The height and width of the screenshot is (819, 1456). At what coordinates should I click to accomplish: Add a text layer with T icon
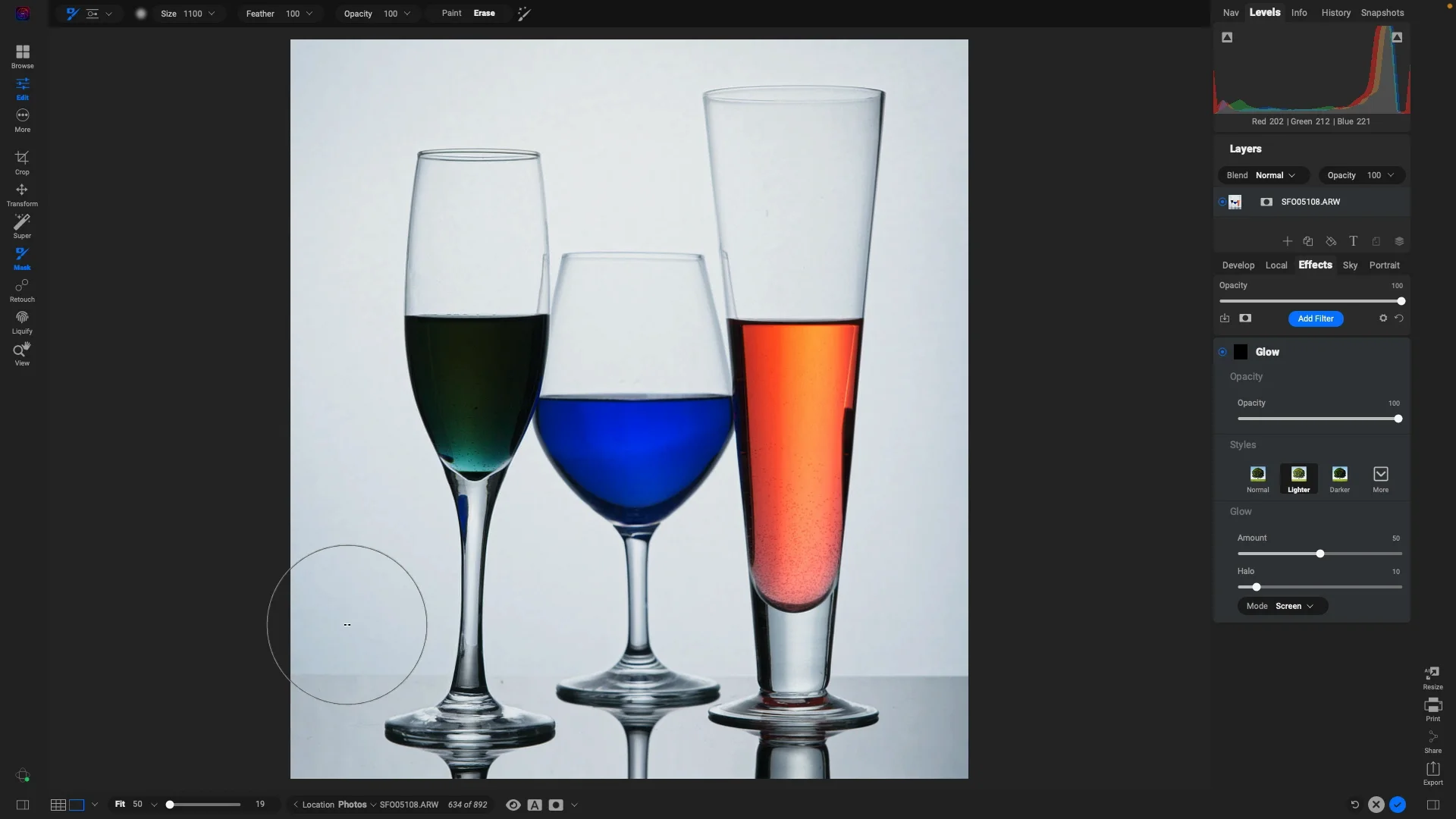1353,241
